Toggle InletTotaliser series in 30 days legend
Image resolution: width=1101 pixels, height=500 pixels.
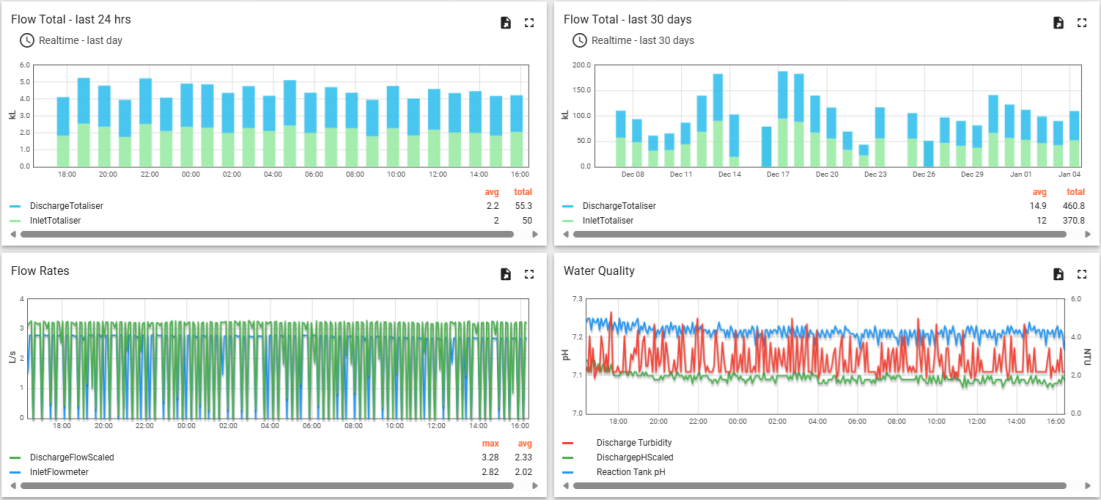[607, 221]
